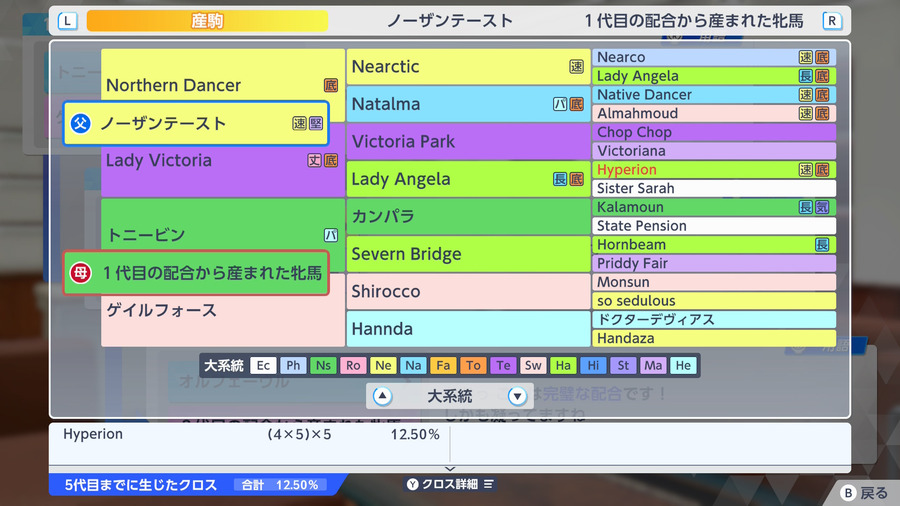Viewport: 900px width, 506px height.
Task: Select the Te lineage swatch
Action: pos(503,365)
